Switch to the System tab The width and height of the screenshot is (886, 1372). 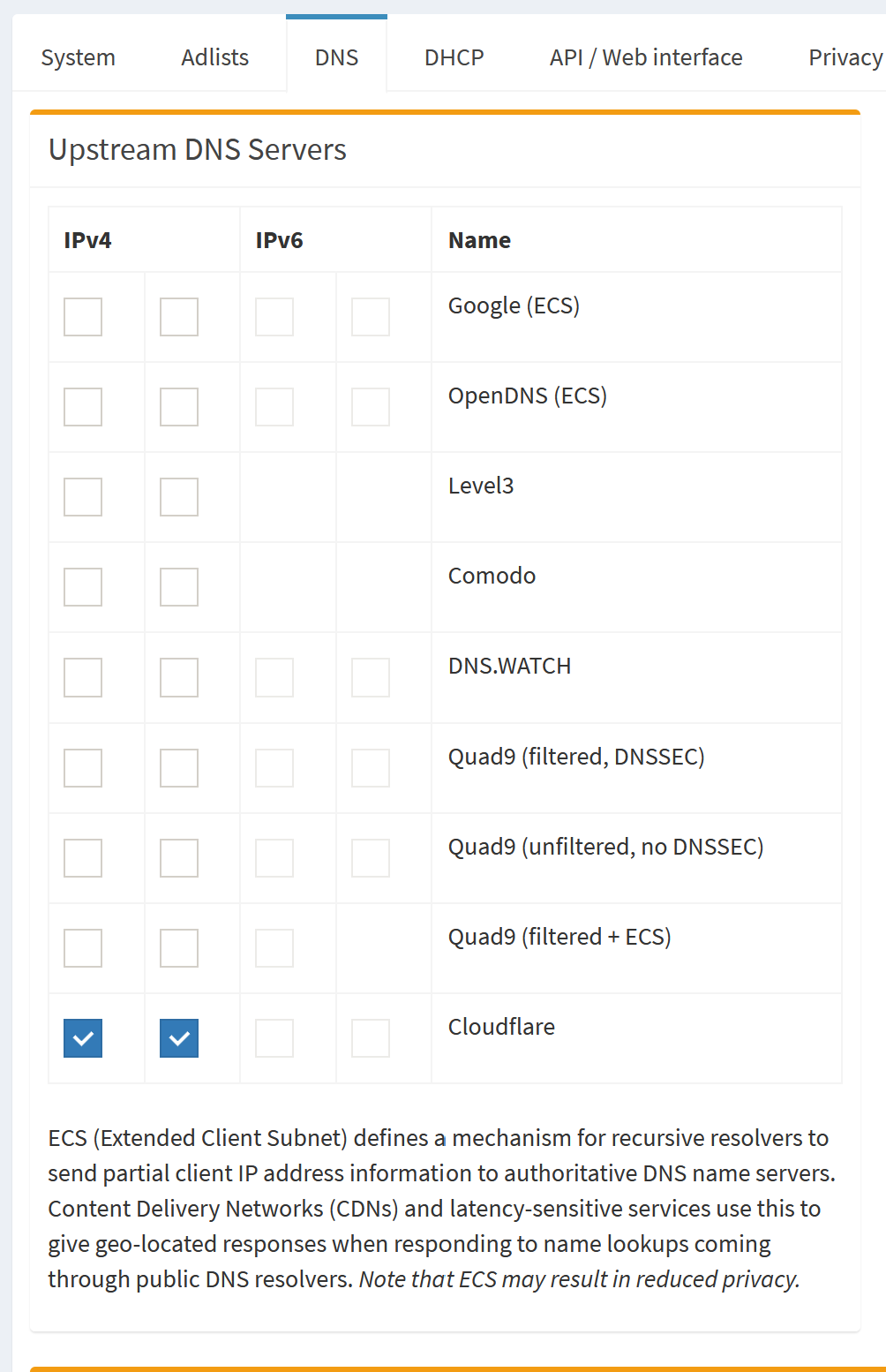click(78, 57)
